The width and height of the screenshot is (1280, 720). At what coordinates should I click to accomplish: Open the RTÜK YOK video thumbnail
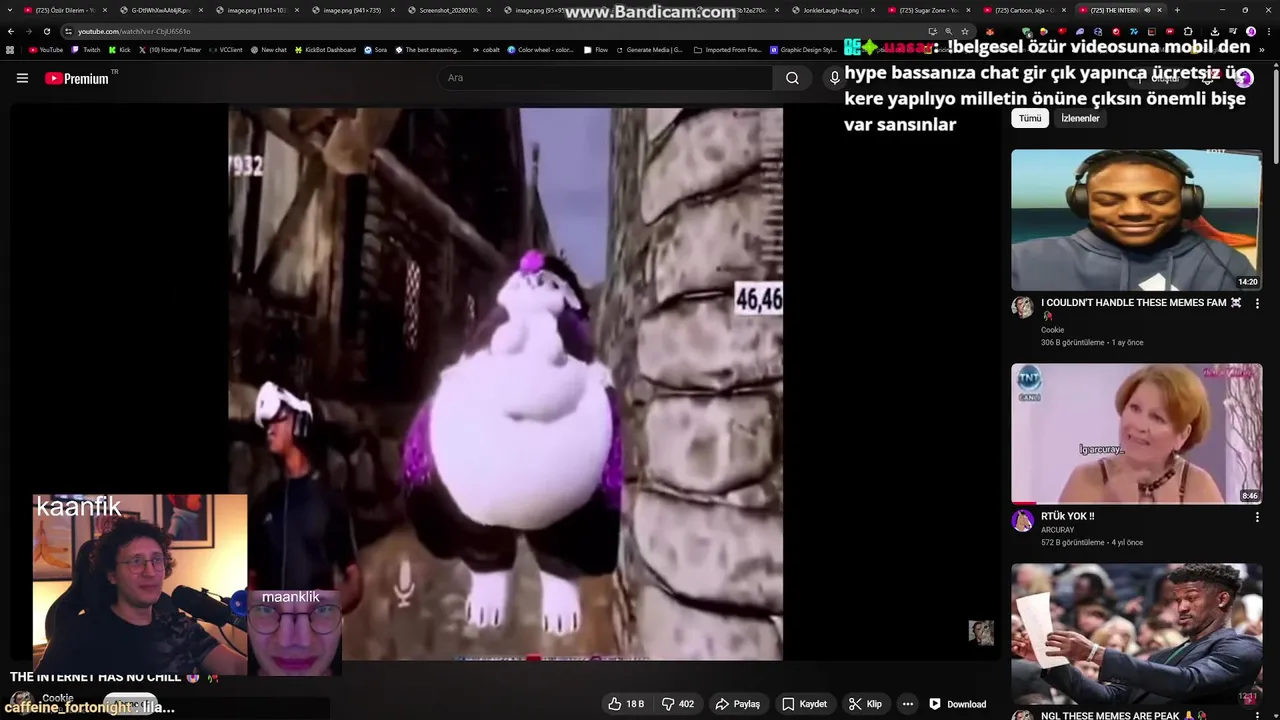coord(1136,434)
